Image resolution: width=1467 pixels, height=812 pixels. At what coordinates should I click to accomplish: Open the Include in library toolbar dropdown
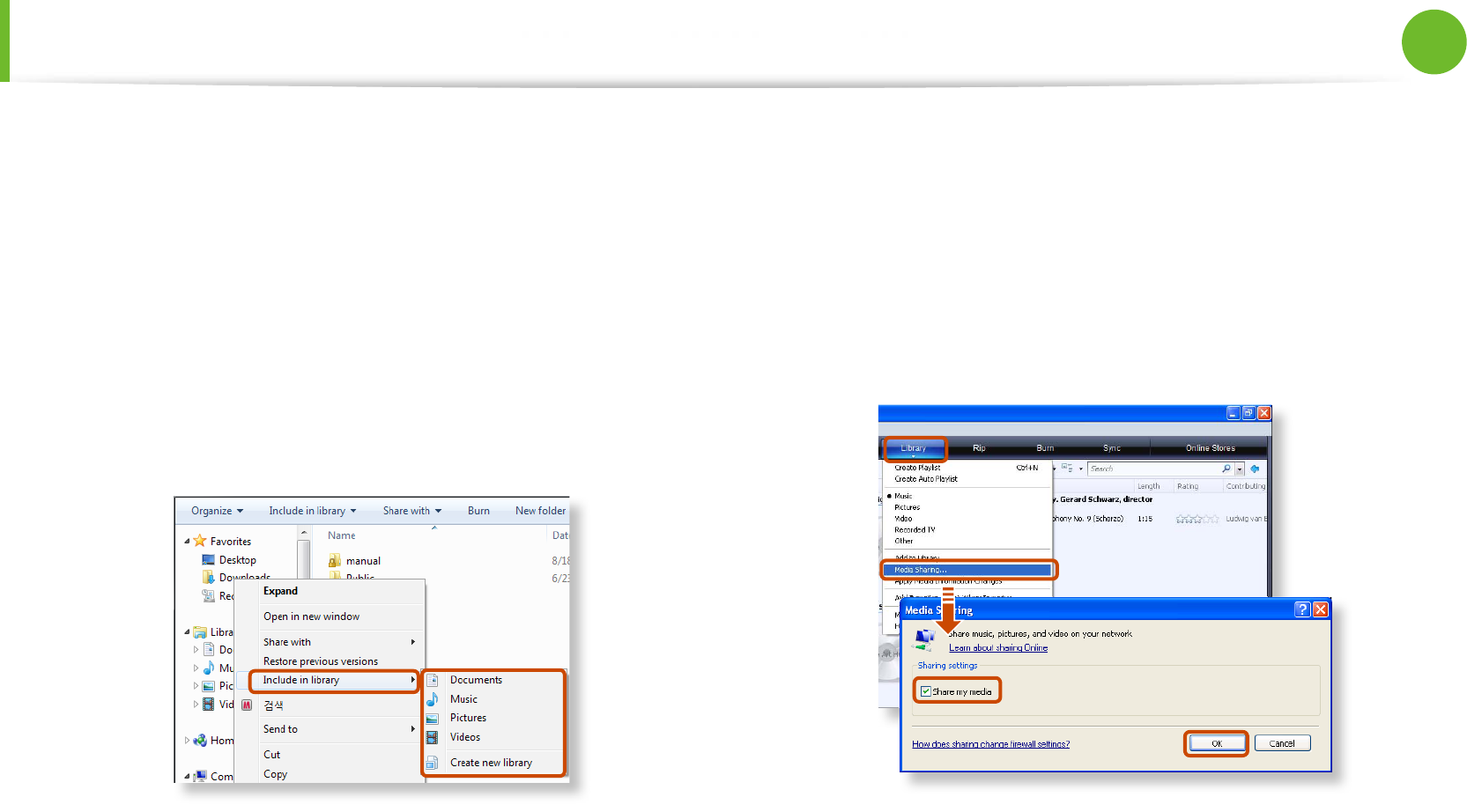(x=313, y=511)
